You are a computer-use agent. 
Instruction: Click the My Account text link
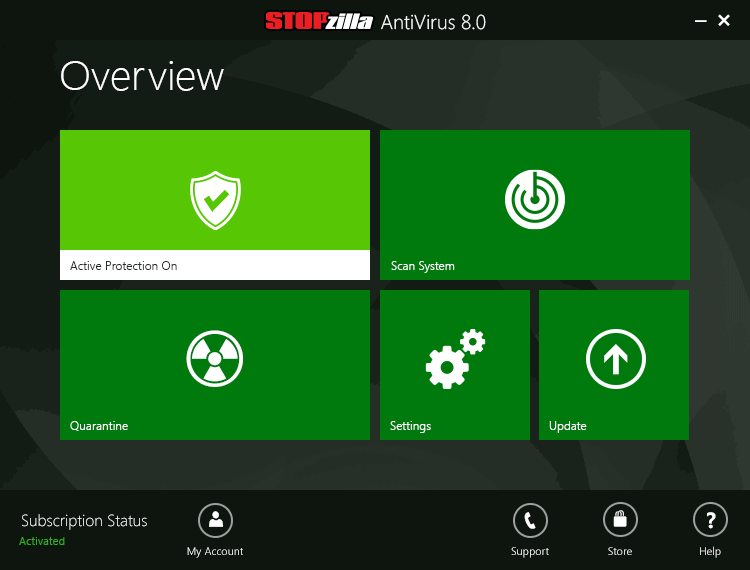215,551
